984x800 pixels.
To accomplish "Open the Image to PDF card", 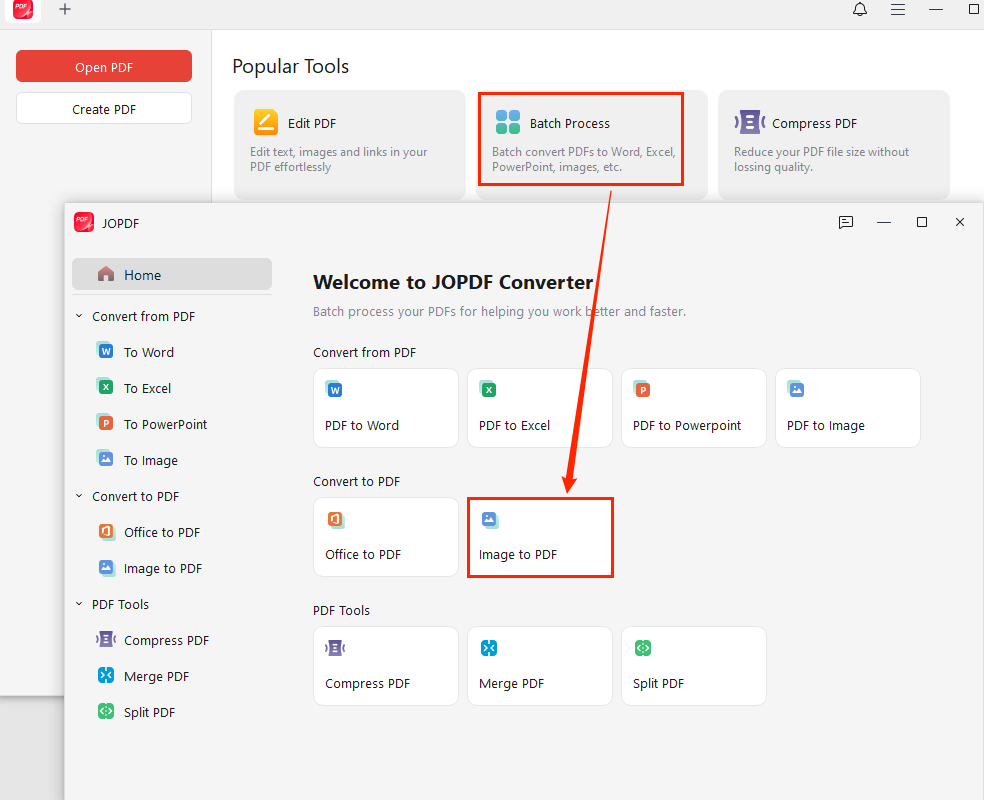I will tap(540, 537).
